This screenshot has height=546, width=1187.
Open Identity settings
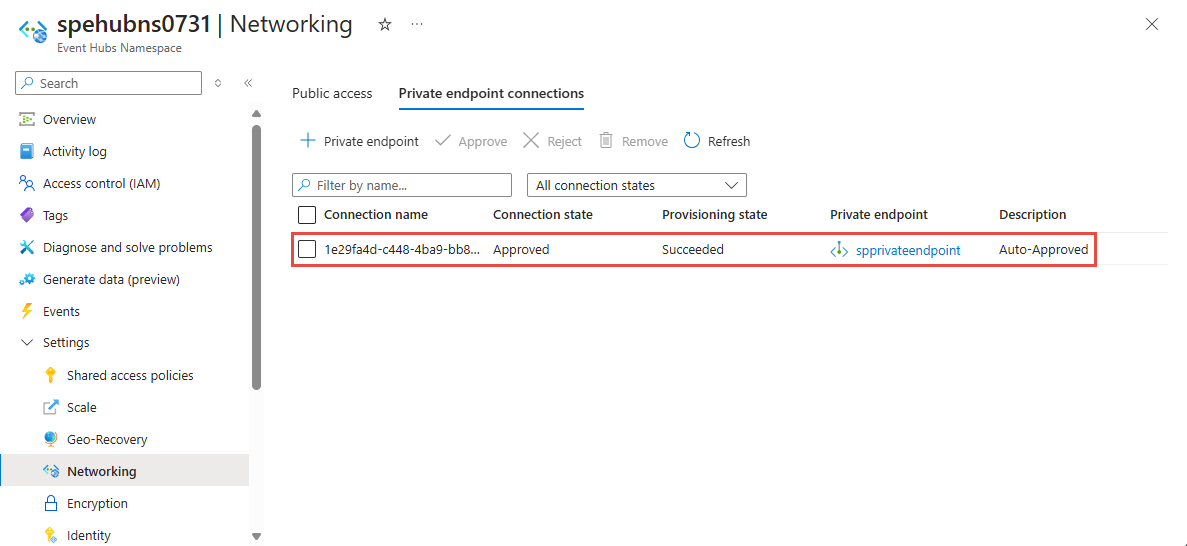89,535
